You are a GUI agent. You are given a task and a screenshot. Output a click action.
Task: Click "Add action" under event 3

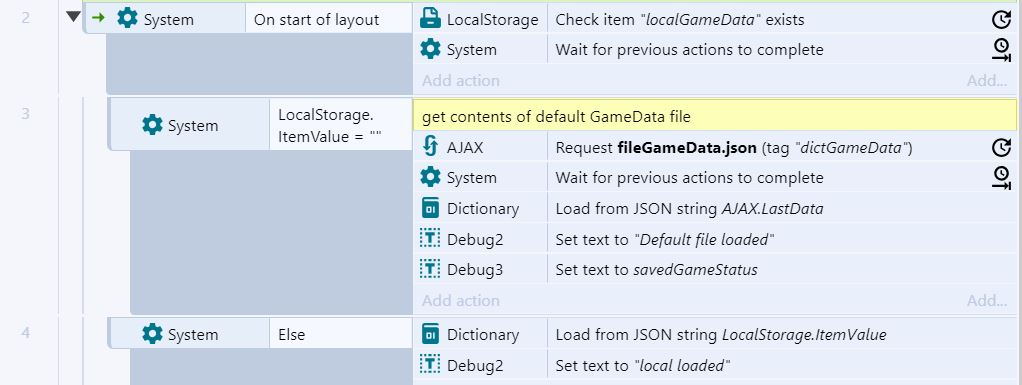tap(461, 300)
